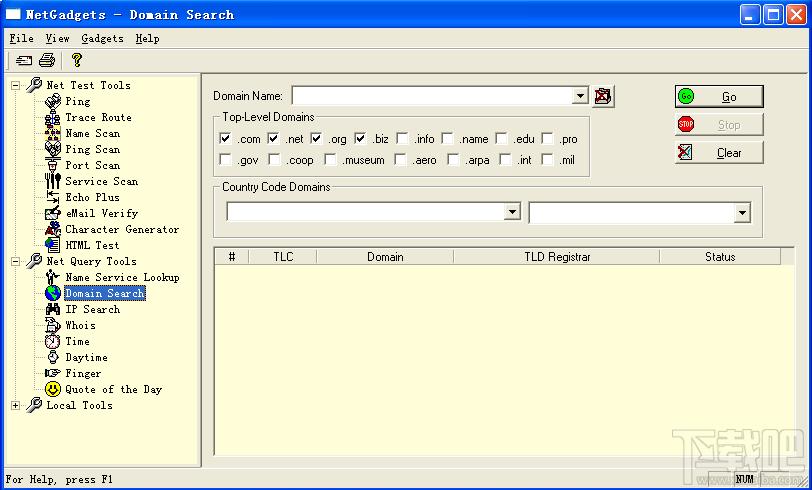Click the Domain Search globe icon

53,293
